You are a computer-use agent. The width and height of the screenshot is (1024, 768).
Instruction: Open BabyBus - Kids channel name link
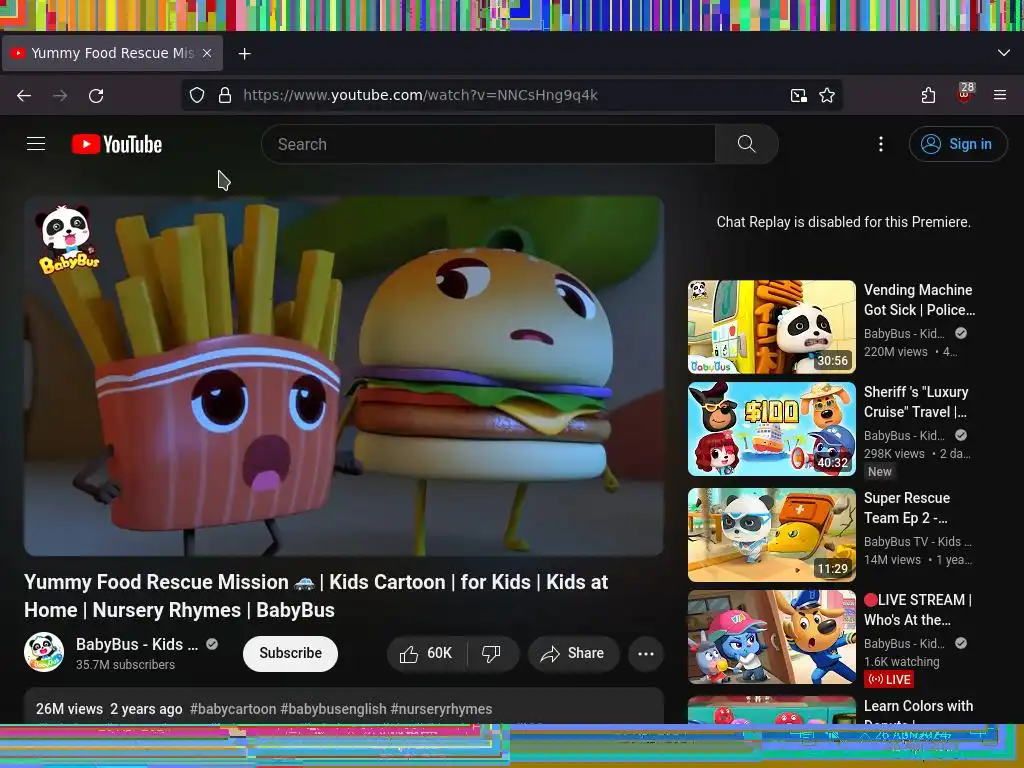click(x=136, y=645)
